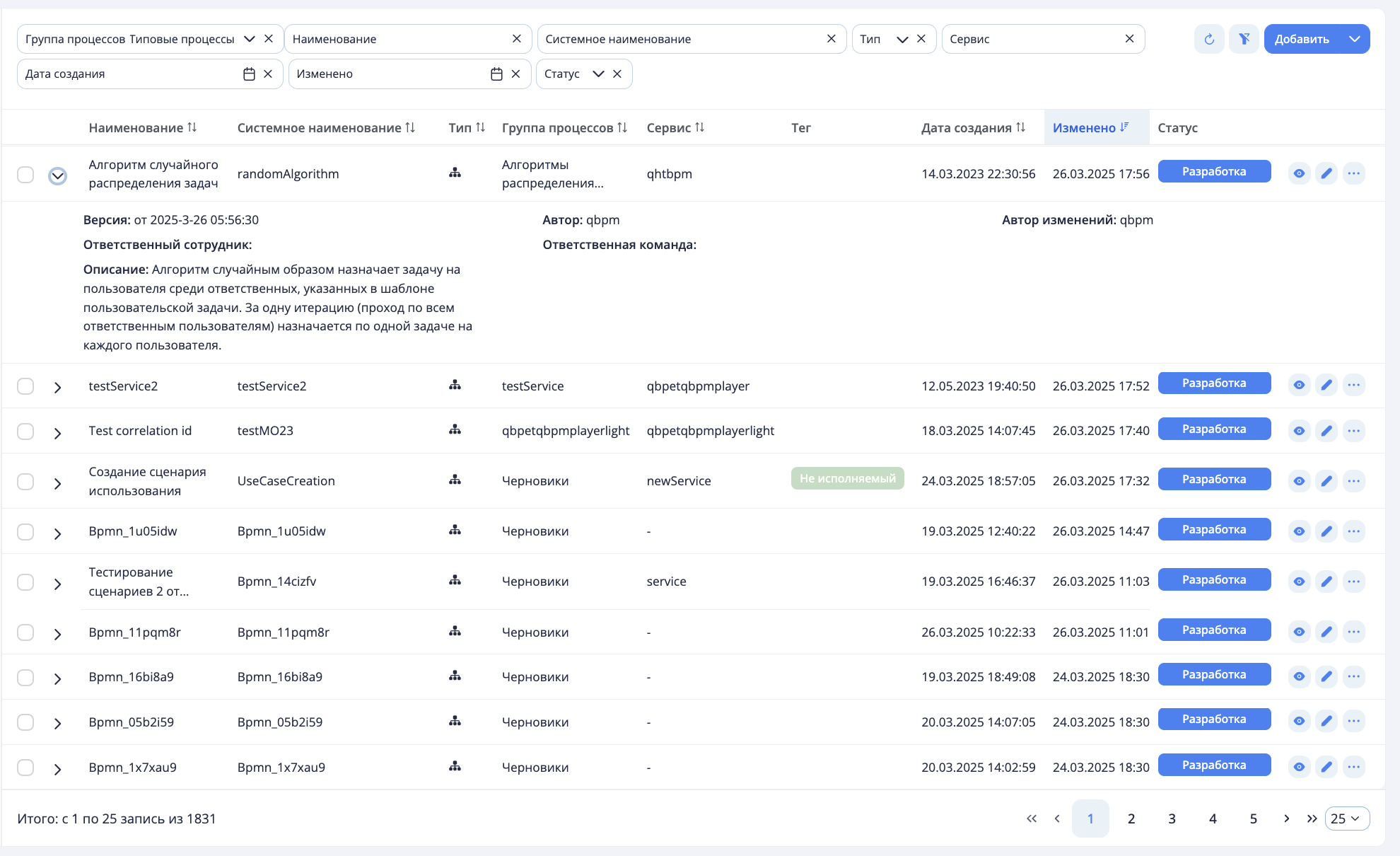Clear the Наименование filter field
The width and height of the screenshot is (1400, 856).
point(517,39)
